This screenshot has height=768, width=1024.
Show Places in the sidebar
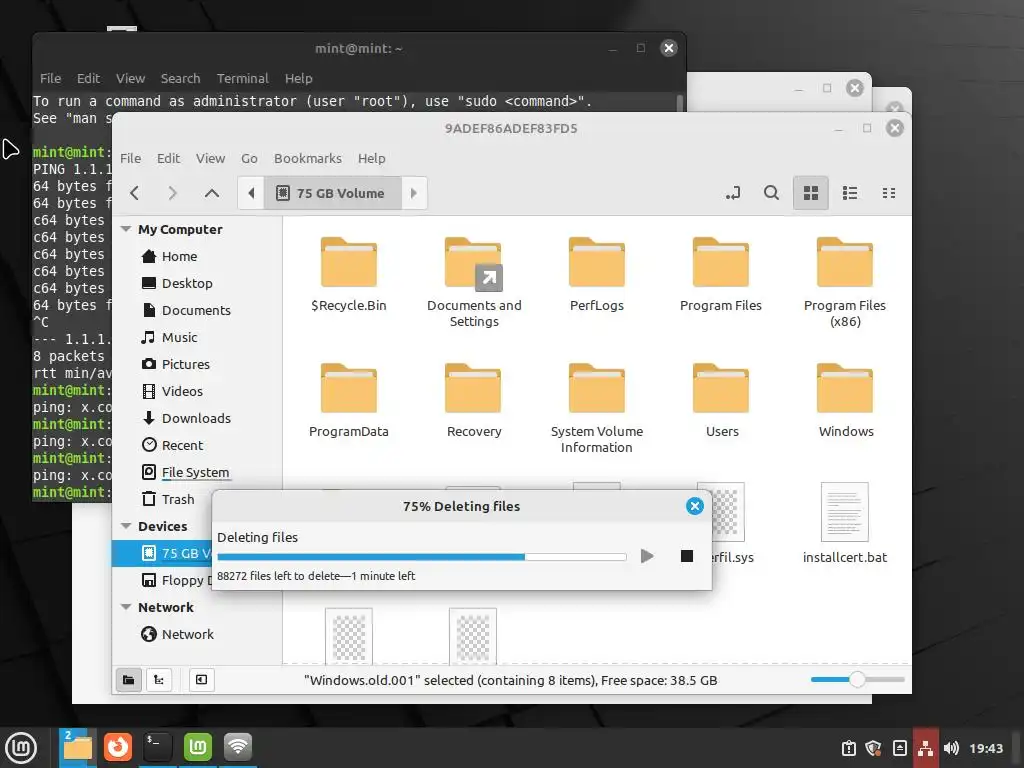(x=129, y=680)
